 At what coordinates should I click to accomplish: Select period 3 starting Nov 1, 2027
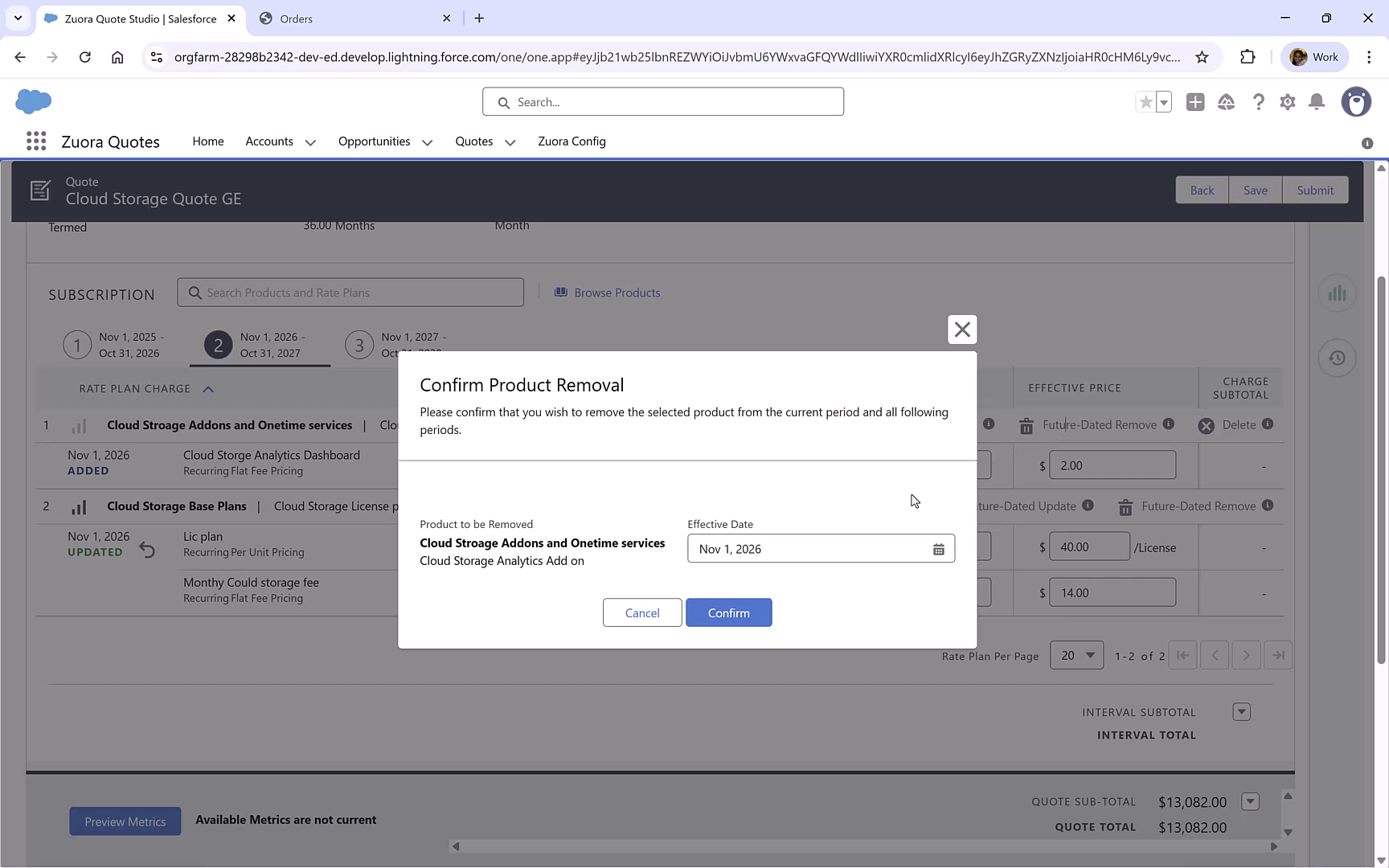[359, 344]
